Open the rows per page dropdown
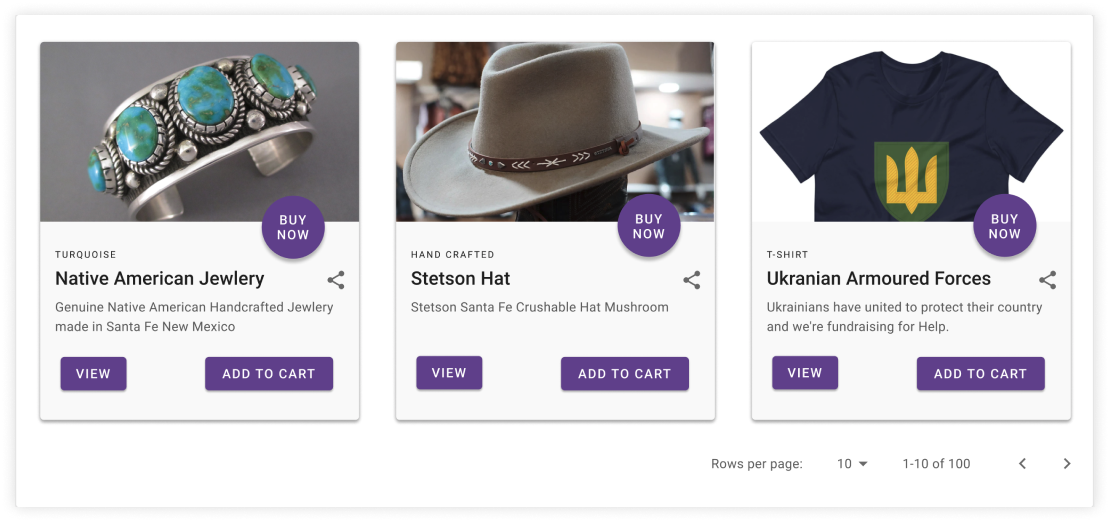Image resolution: width=1110 pixels, height=522 pixels. coord(852,464)
